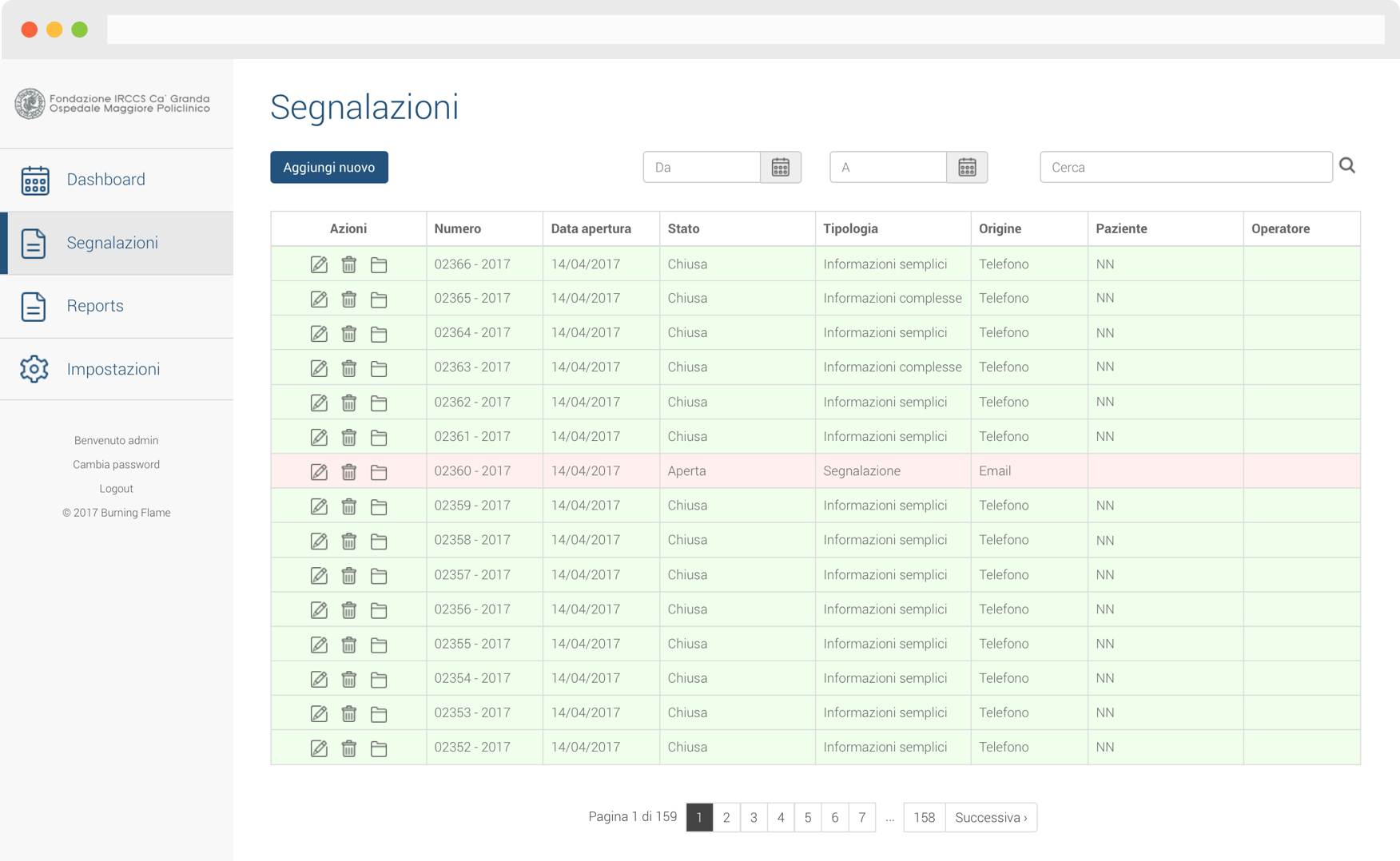Open the Segnalazioni section
The width and height of the screenshot is (1400, 861).
coord(117,243)
